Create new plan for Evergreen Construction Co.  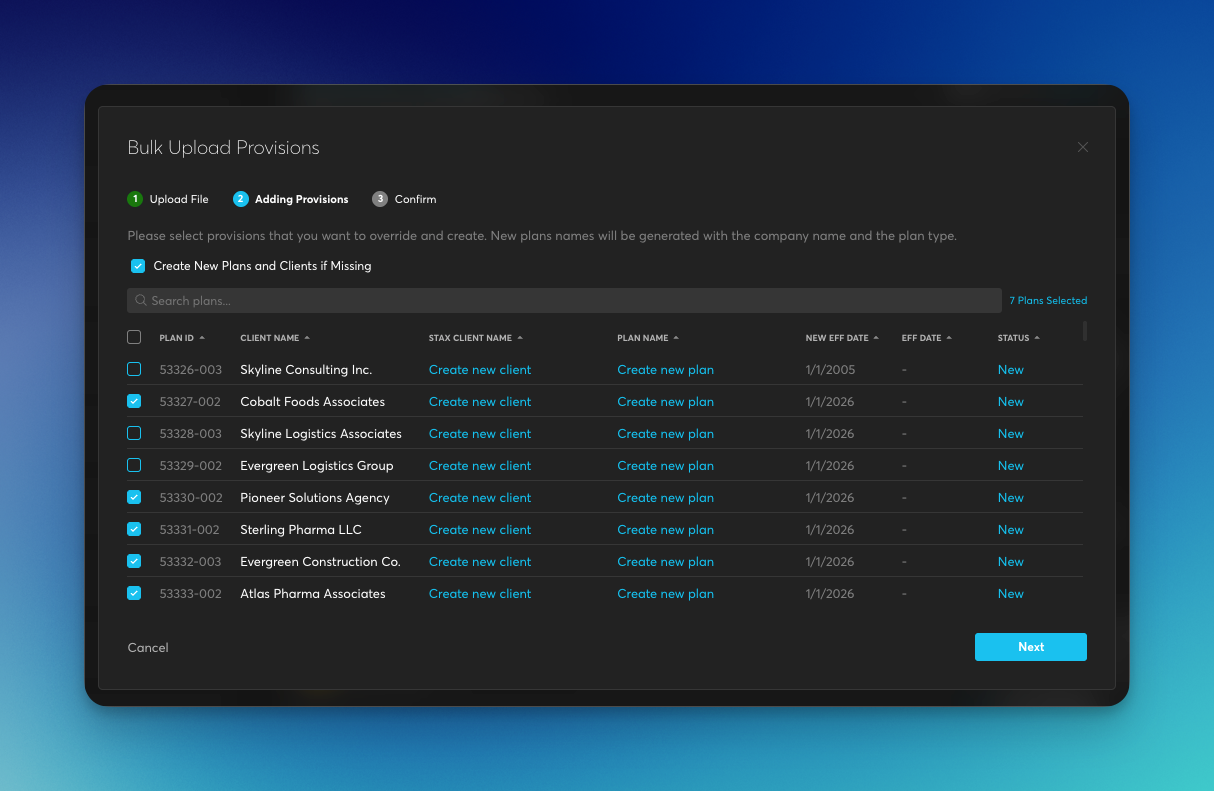tap(665, 562)
